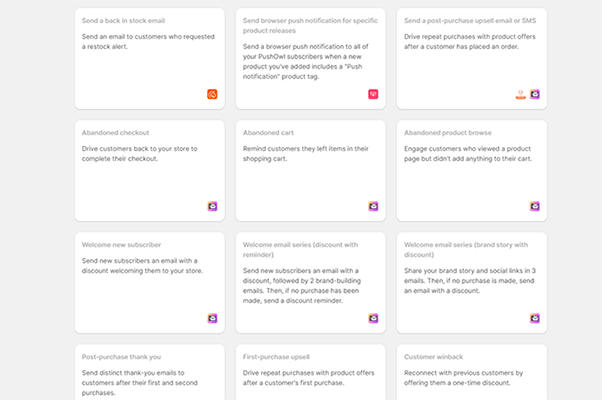Click the email app icon on post-purchase upsell card
The height and width of the screenshot is (400, 602).
click(535, 94)
